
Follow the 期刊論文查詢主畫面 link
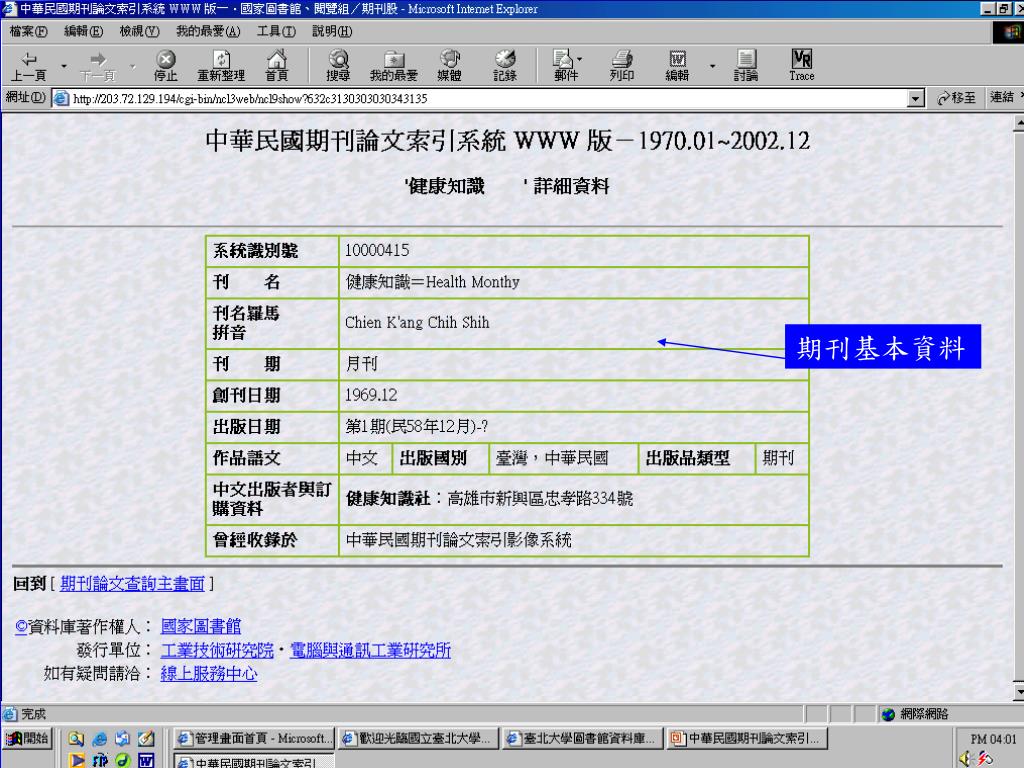click(x=133, y=584)
